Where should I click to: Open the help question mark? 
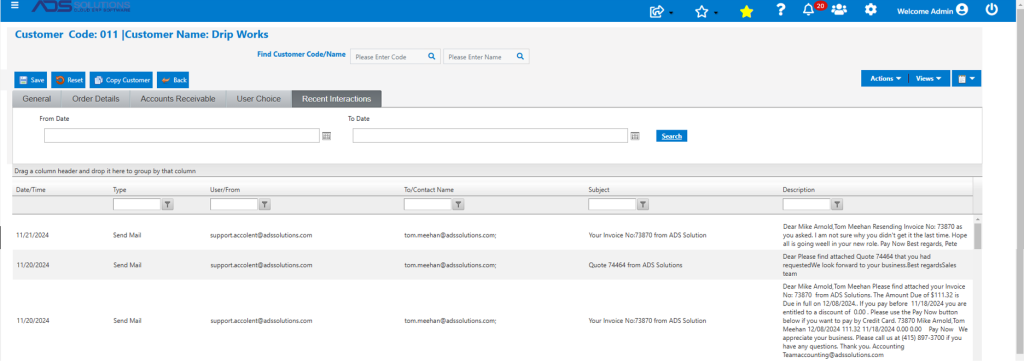click(780, 10)
